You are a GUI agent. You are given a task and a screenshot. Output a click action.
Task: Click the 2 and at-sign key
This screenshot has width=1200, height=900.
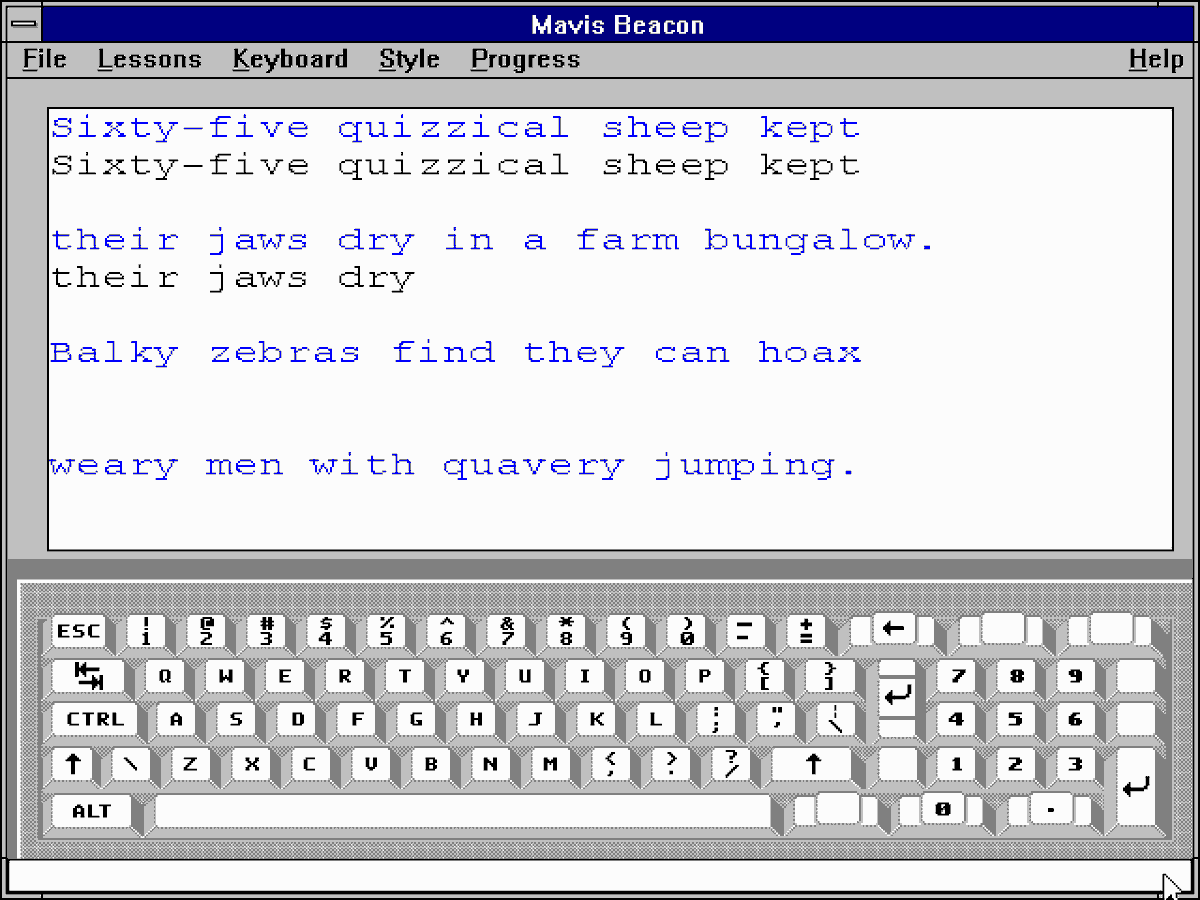pos(206,631)
